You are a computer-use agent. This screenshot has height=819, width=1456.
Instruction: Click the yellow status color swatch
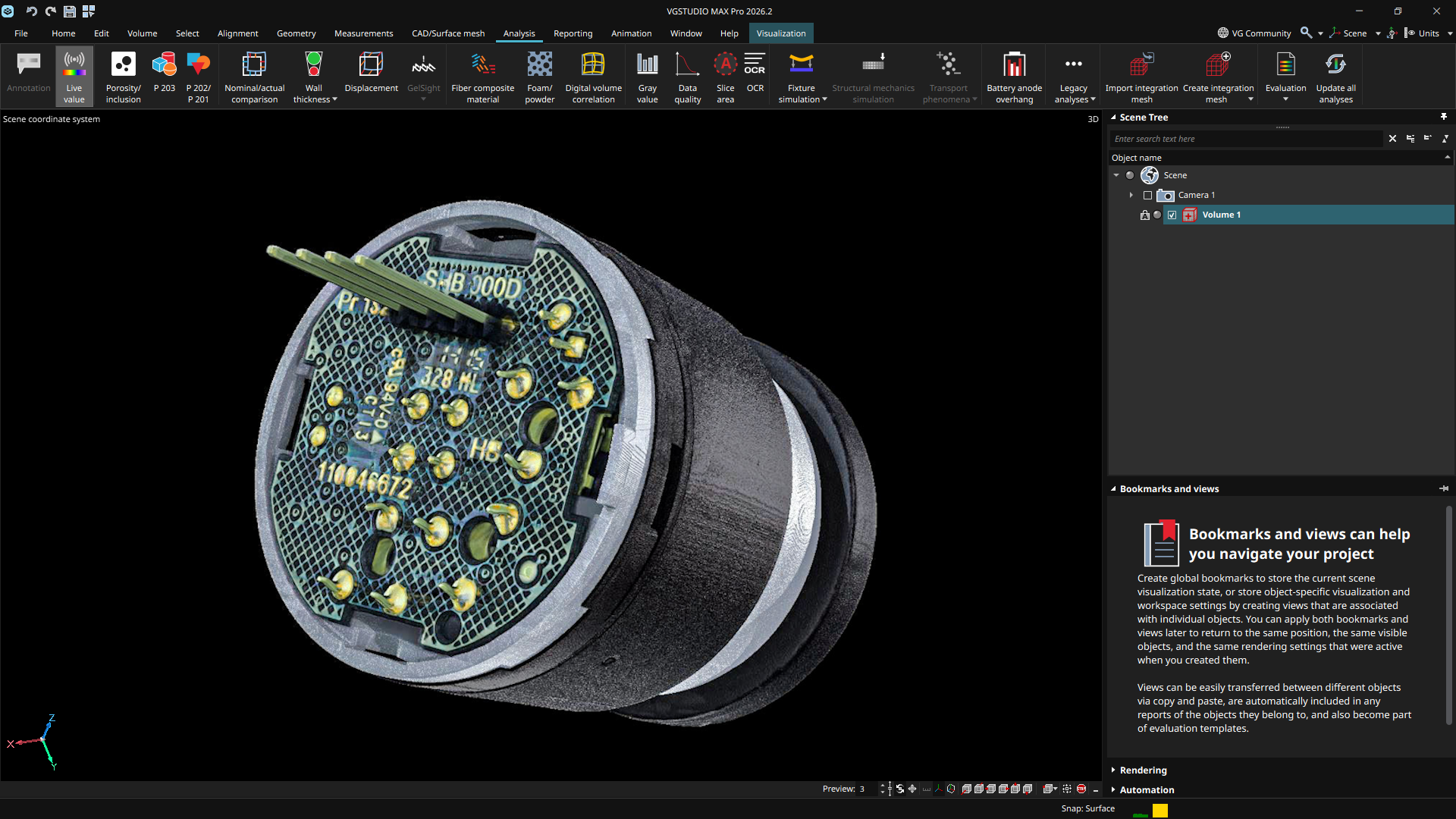pos(1160,811)
